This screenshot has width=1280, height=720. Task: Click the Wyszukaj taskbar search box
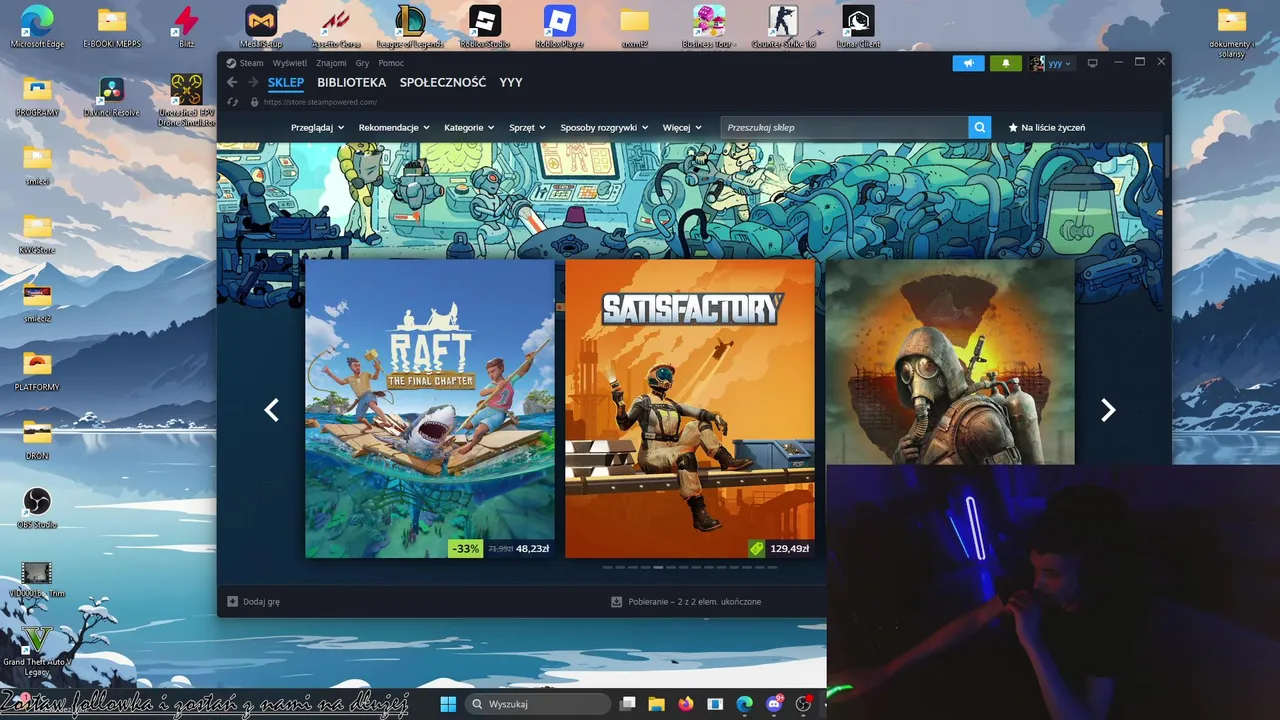(539, 704)
